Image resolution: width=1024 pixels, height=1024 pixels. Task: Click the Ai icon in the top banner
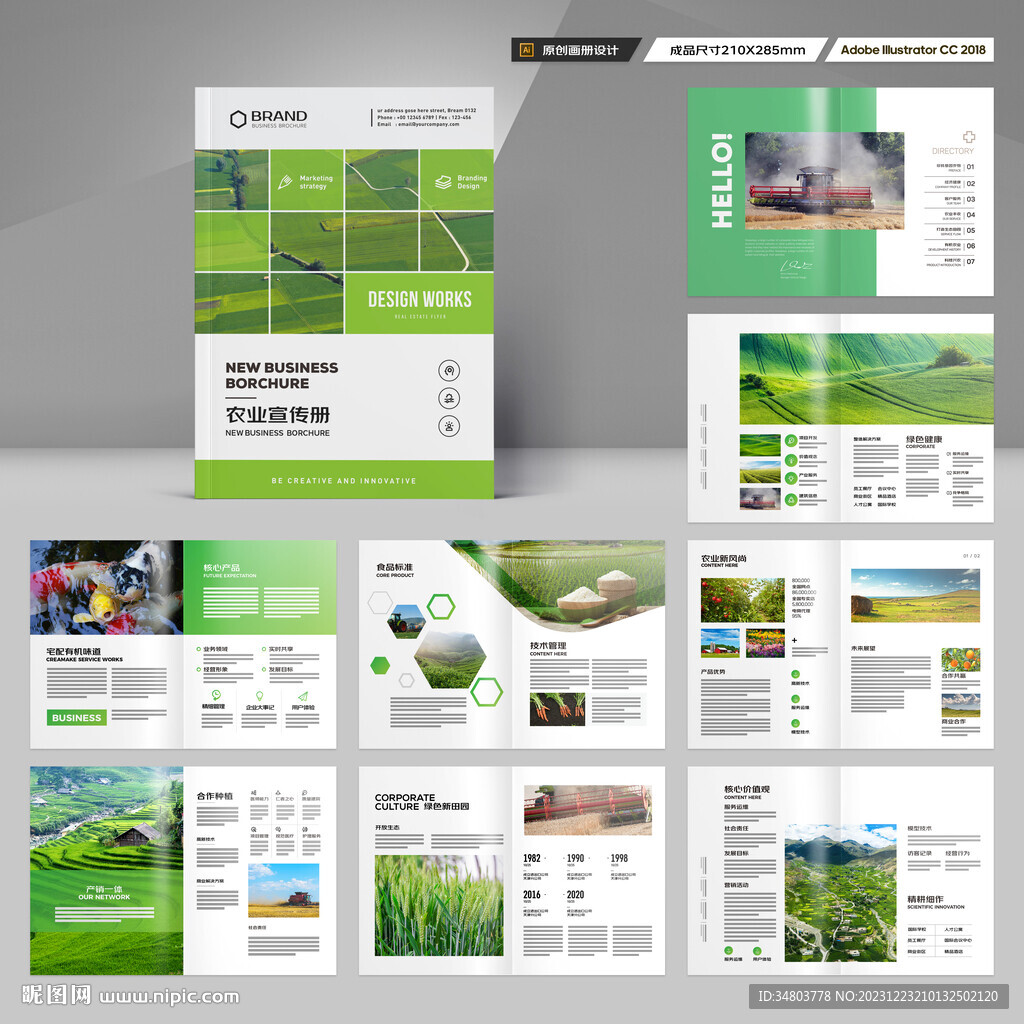[526, 50]
